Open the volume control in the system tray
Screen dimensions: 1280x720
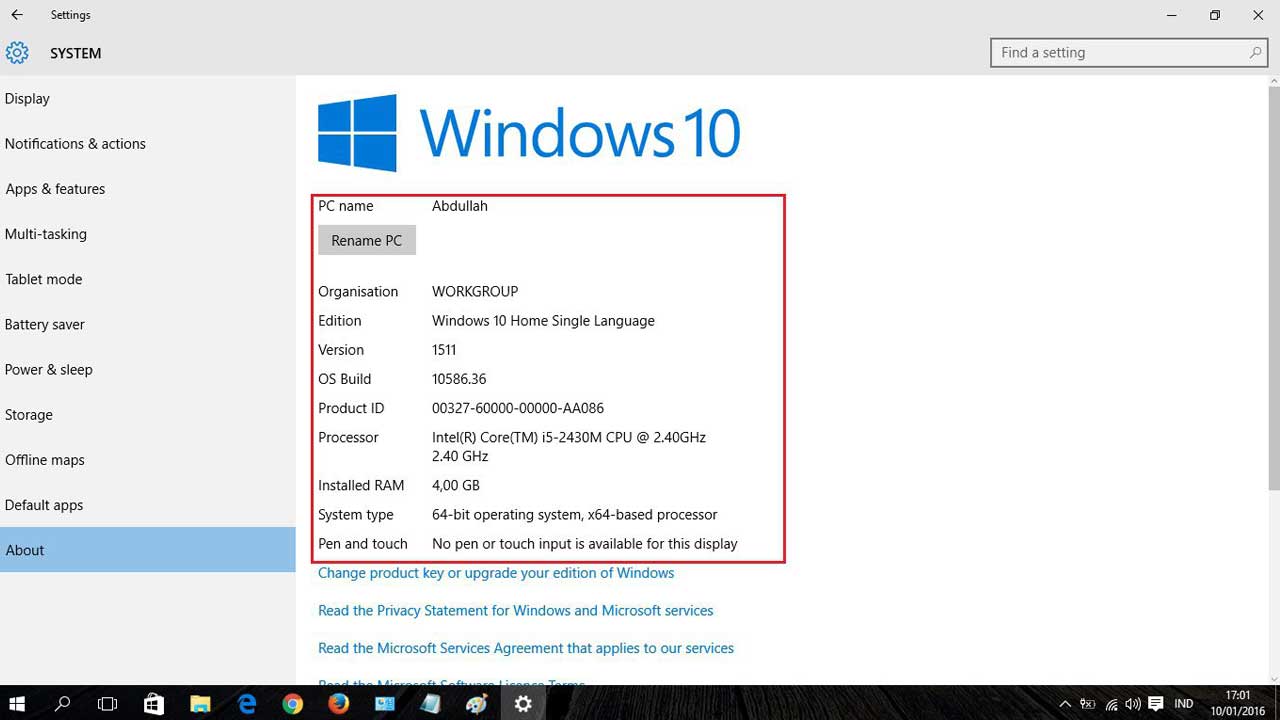pyautogui.click(x=1131, y=703)
